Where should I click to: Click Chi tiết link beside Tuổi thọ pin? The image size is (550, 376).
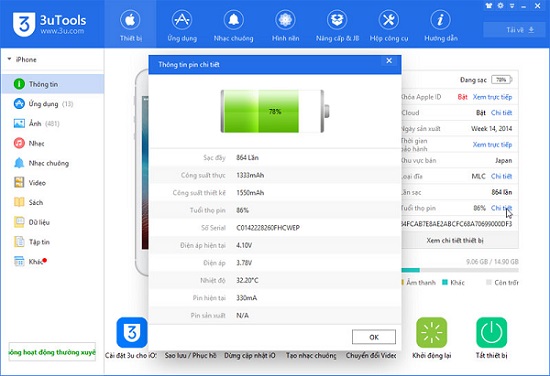tap(501, 208)
